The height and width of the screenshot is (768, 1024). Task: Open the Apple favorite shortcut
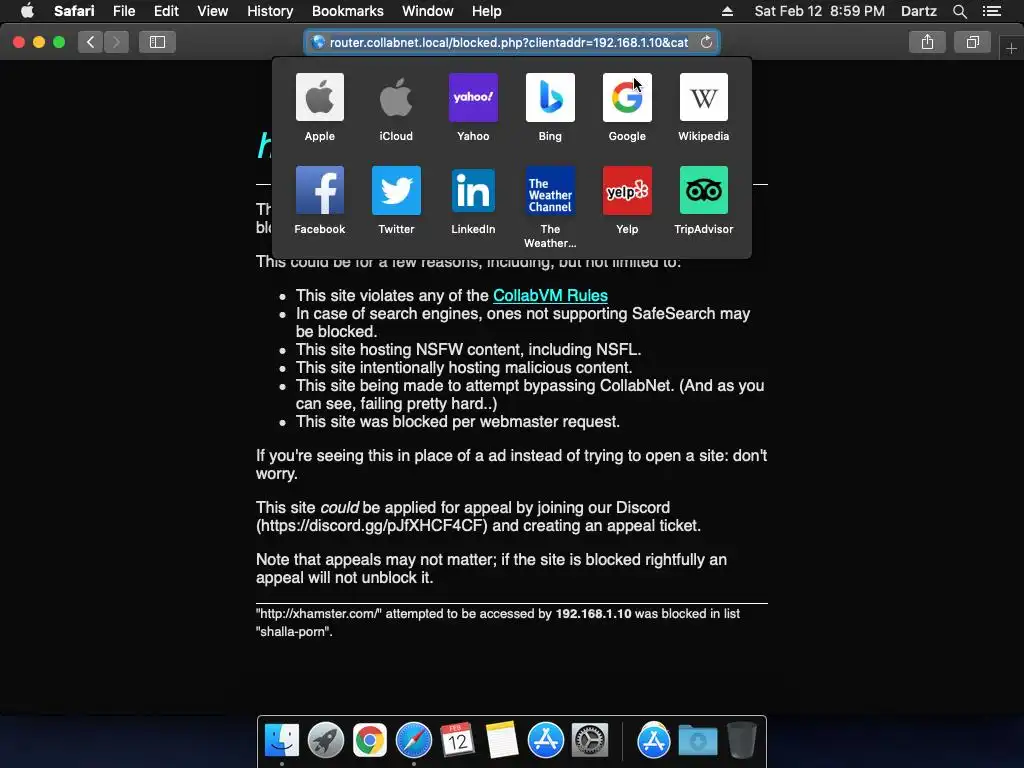tap(319, 97)
